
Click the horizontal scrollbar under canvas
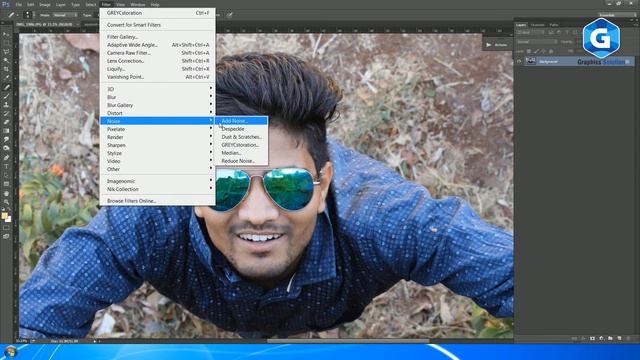click(348, 341)
